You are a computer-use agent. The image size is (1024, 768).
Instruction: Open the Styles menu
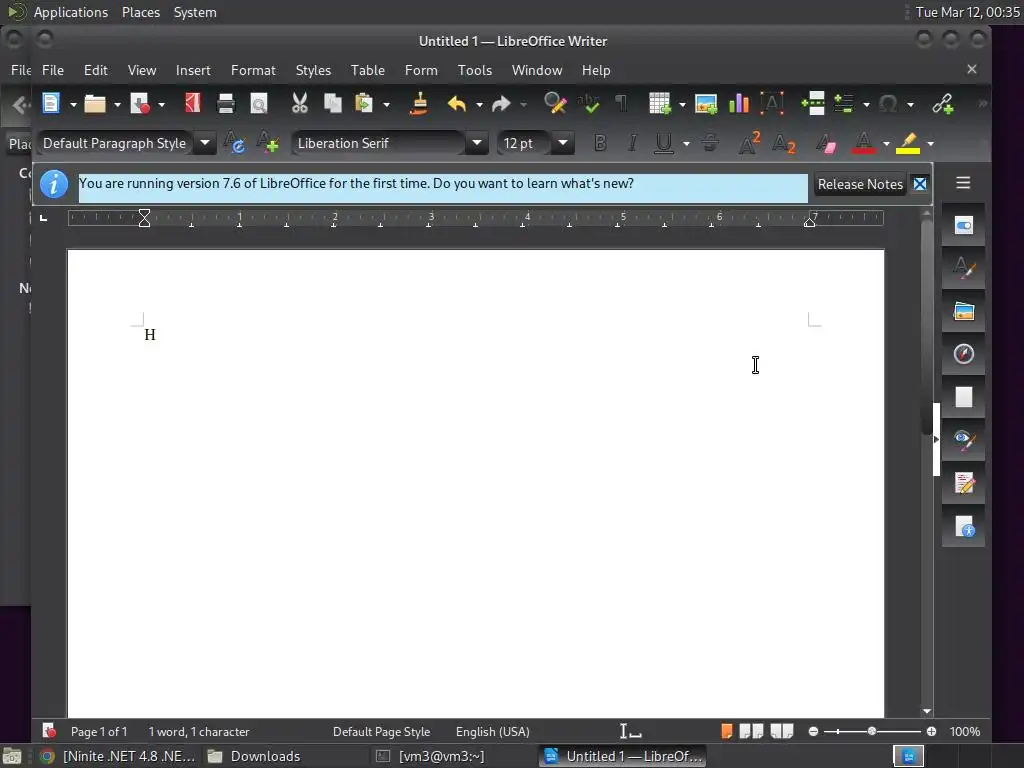coord(313,70)
